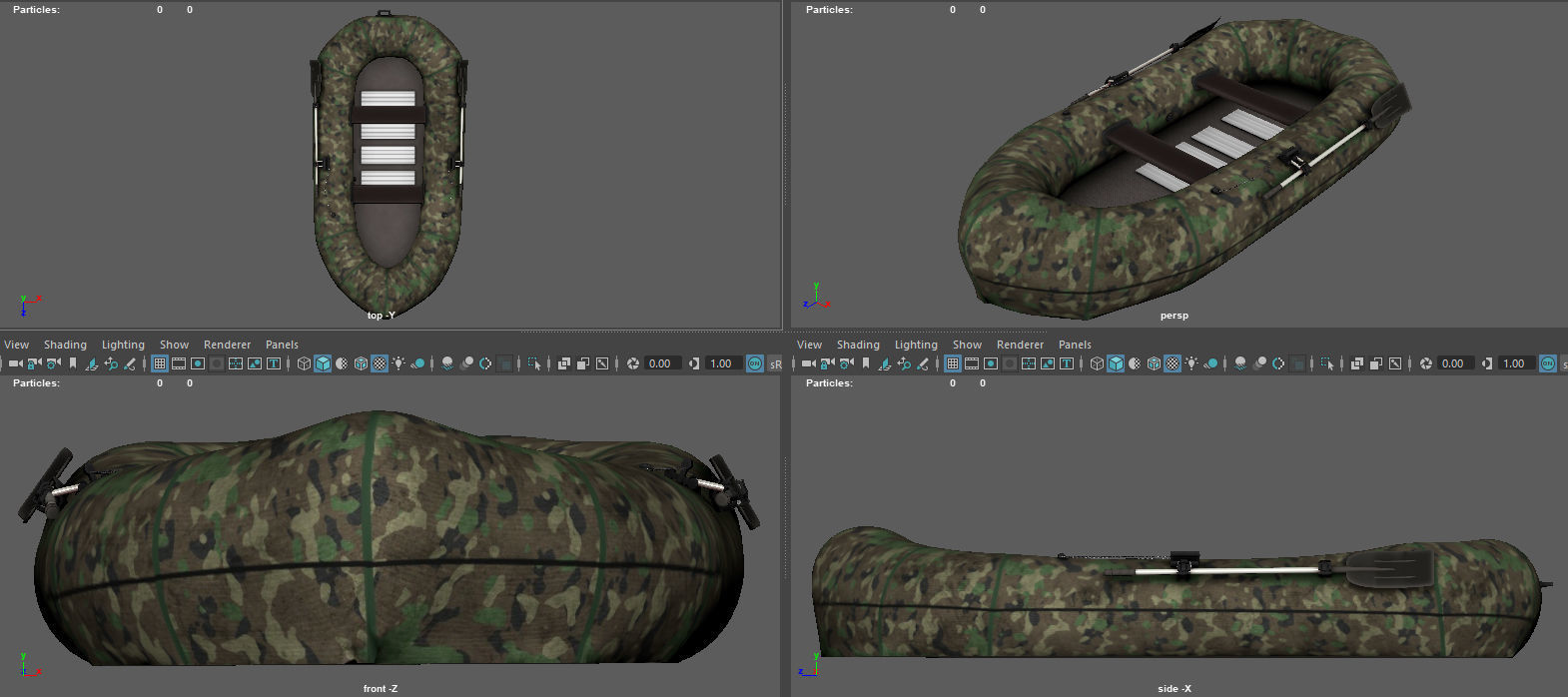
Task: Open Renderer menu of front view panel
Action: click(x=227, y=345)
